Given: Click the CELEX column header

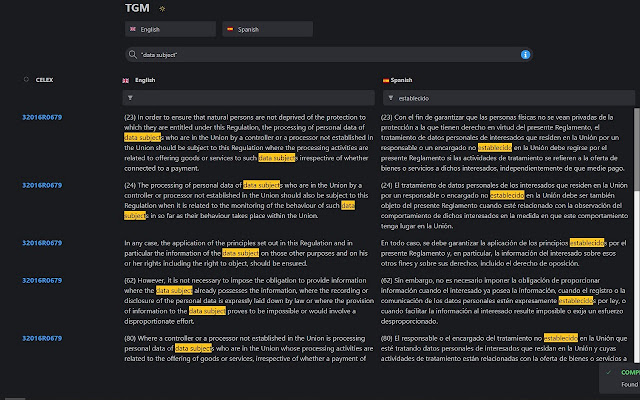Looking at the screenshot, I should (x=44, y=78).
